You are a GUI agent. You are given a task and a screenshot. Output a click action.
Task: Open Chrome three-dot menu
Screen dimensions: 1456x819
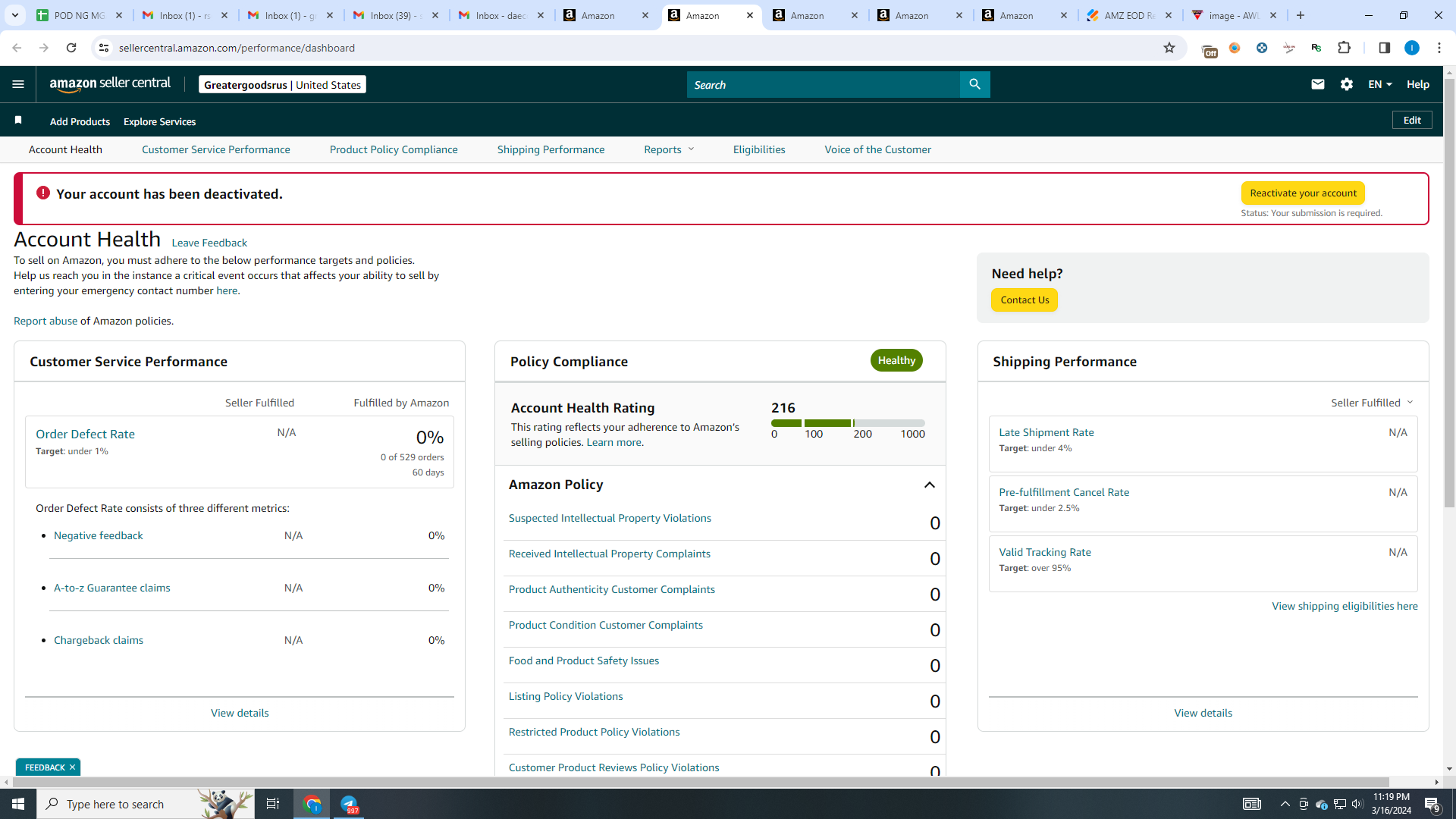pyautogui.click(x=1439, y=48)
